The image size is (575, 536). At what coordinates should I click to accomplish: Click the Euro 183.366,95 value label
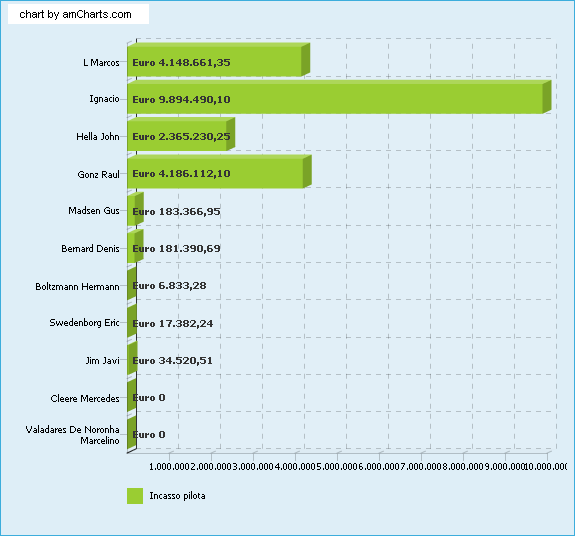pos(176,212)
